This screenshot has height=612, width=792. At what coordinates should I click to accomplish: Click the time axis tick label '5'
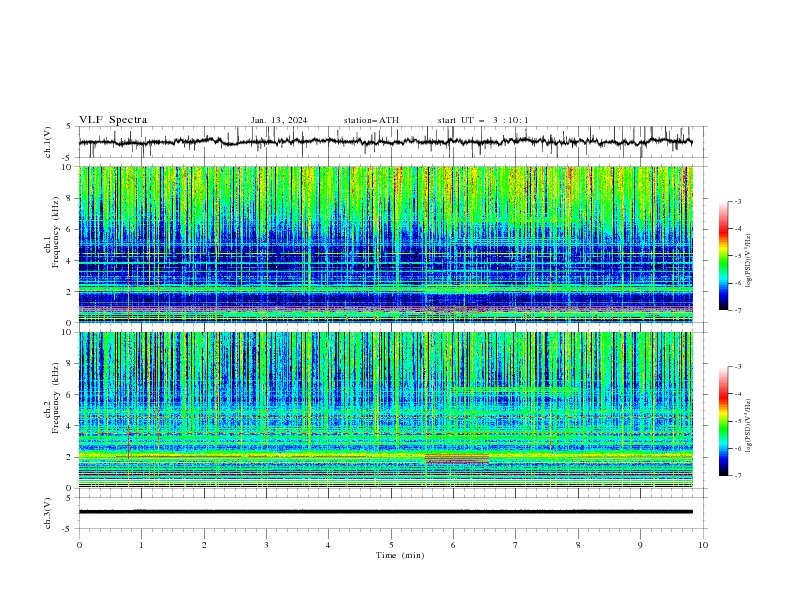click(391, 545)
